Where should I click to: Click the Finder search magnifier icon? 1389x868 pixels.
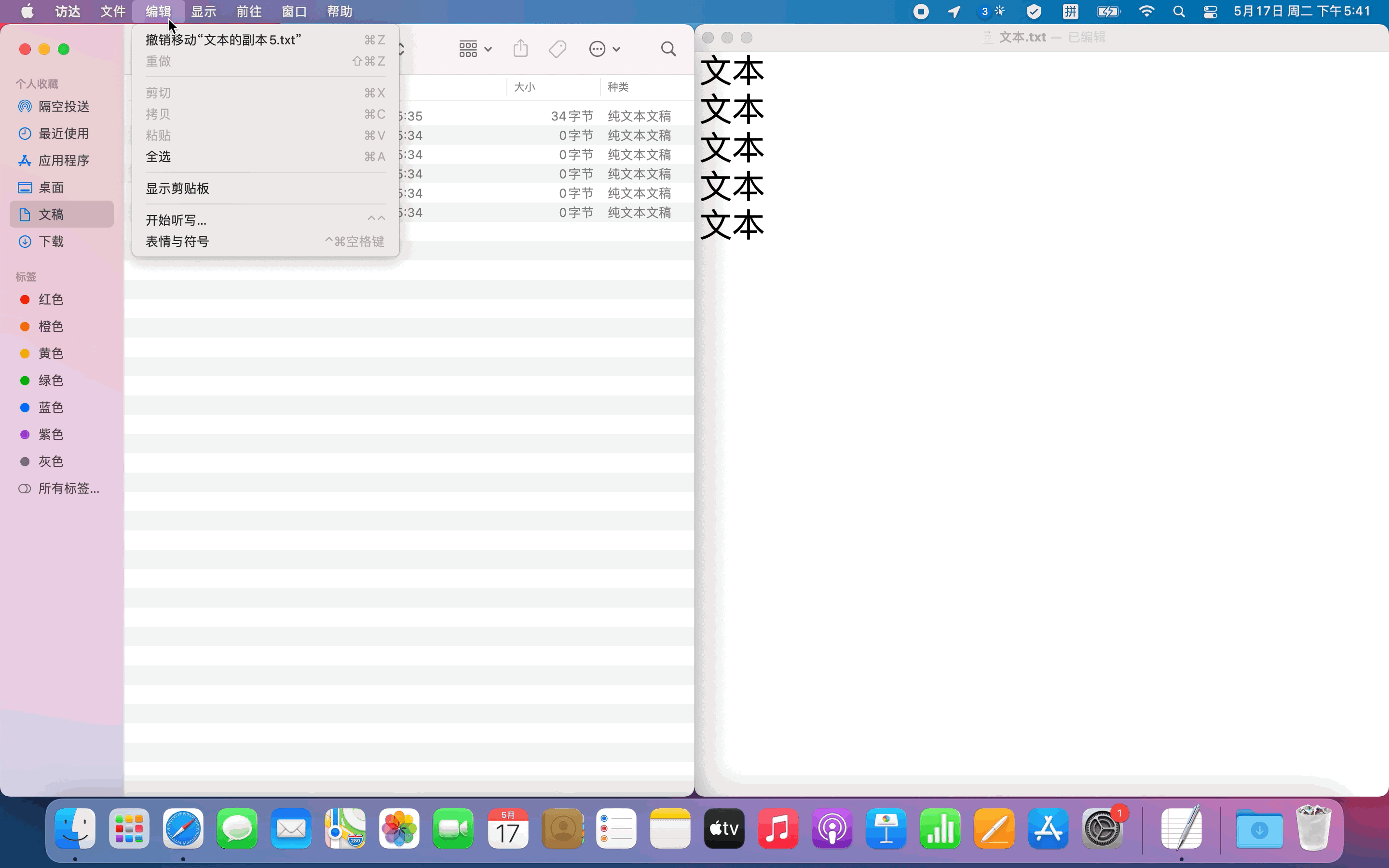[668, 49]
